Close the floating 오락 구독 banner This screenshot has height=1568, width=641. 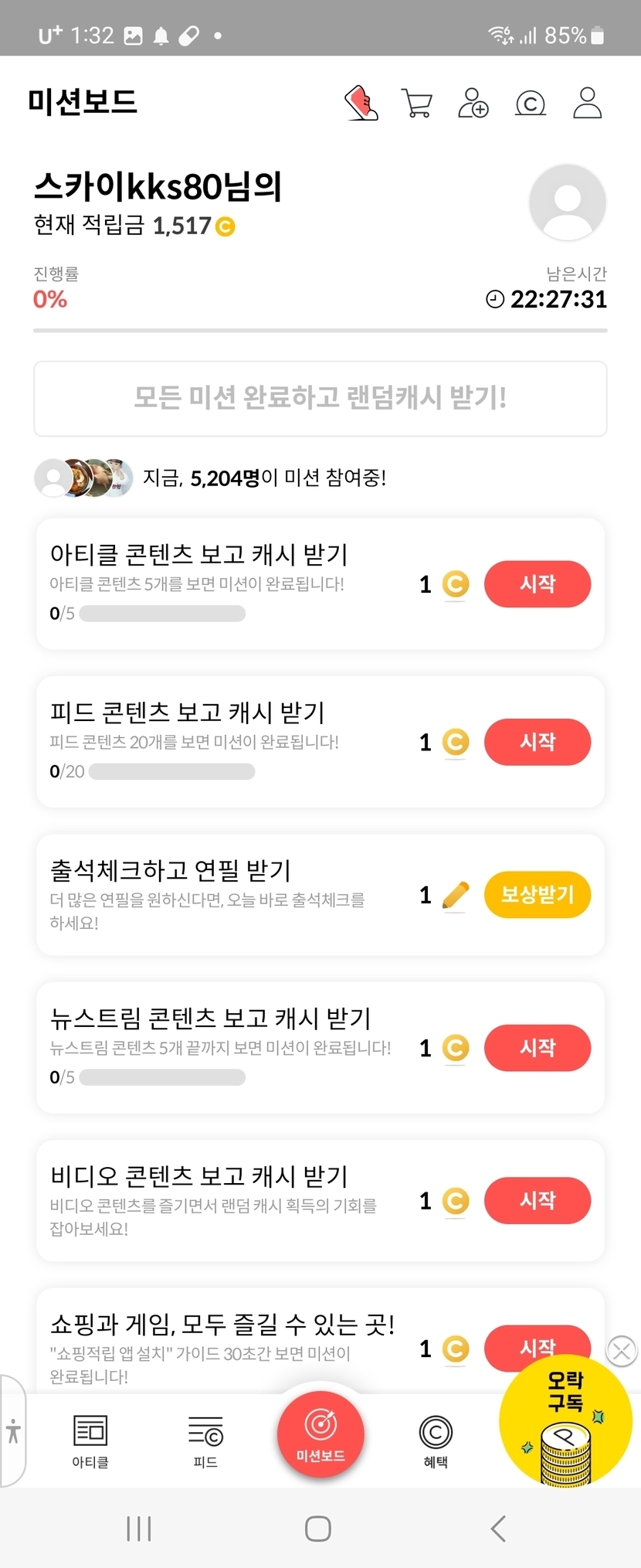(622, 1351)
